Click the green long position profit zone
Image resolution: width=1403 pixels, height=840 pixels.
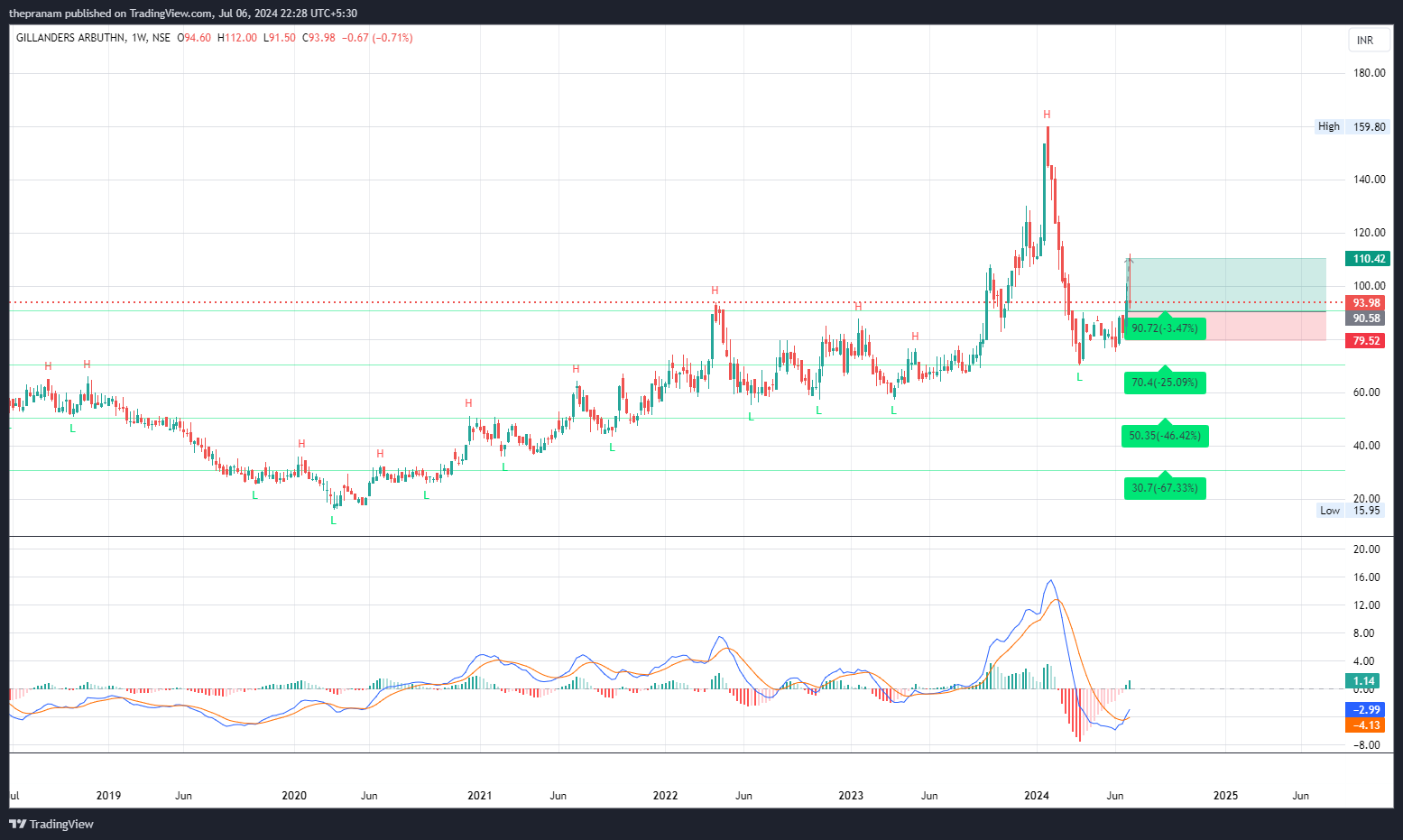point(1227,285)
